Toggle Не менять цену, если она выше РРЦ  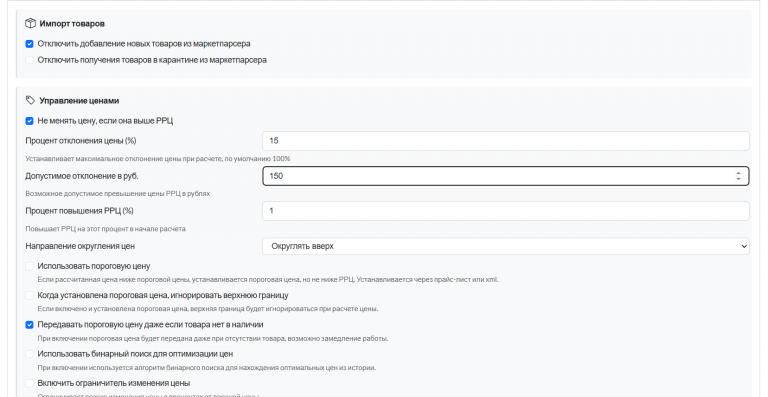pos(29,120)
